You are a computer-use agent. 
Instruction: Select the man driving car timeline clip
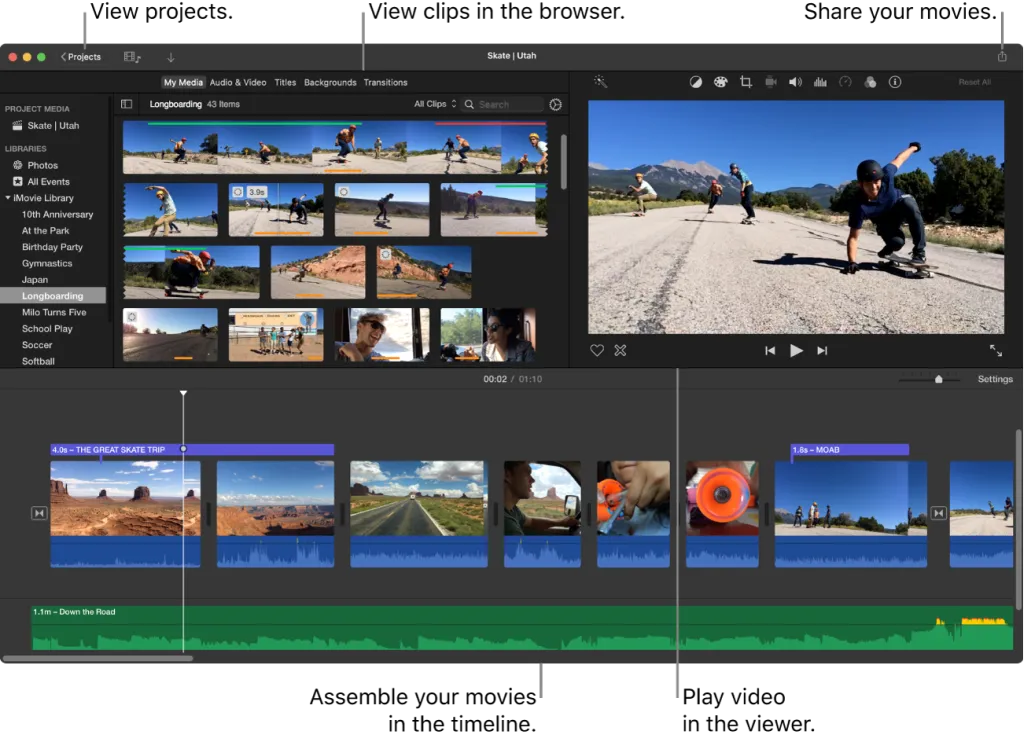pyautogui.click(x=542, y=514)
